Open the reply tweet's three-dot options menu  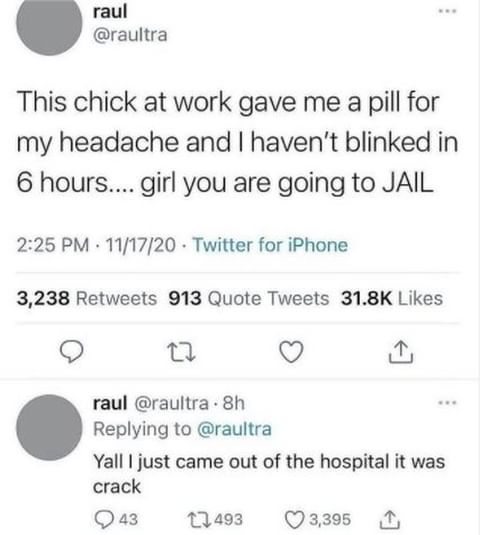447,403
